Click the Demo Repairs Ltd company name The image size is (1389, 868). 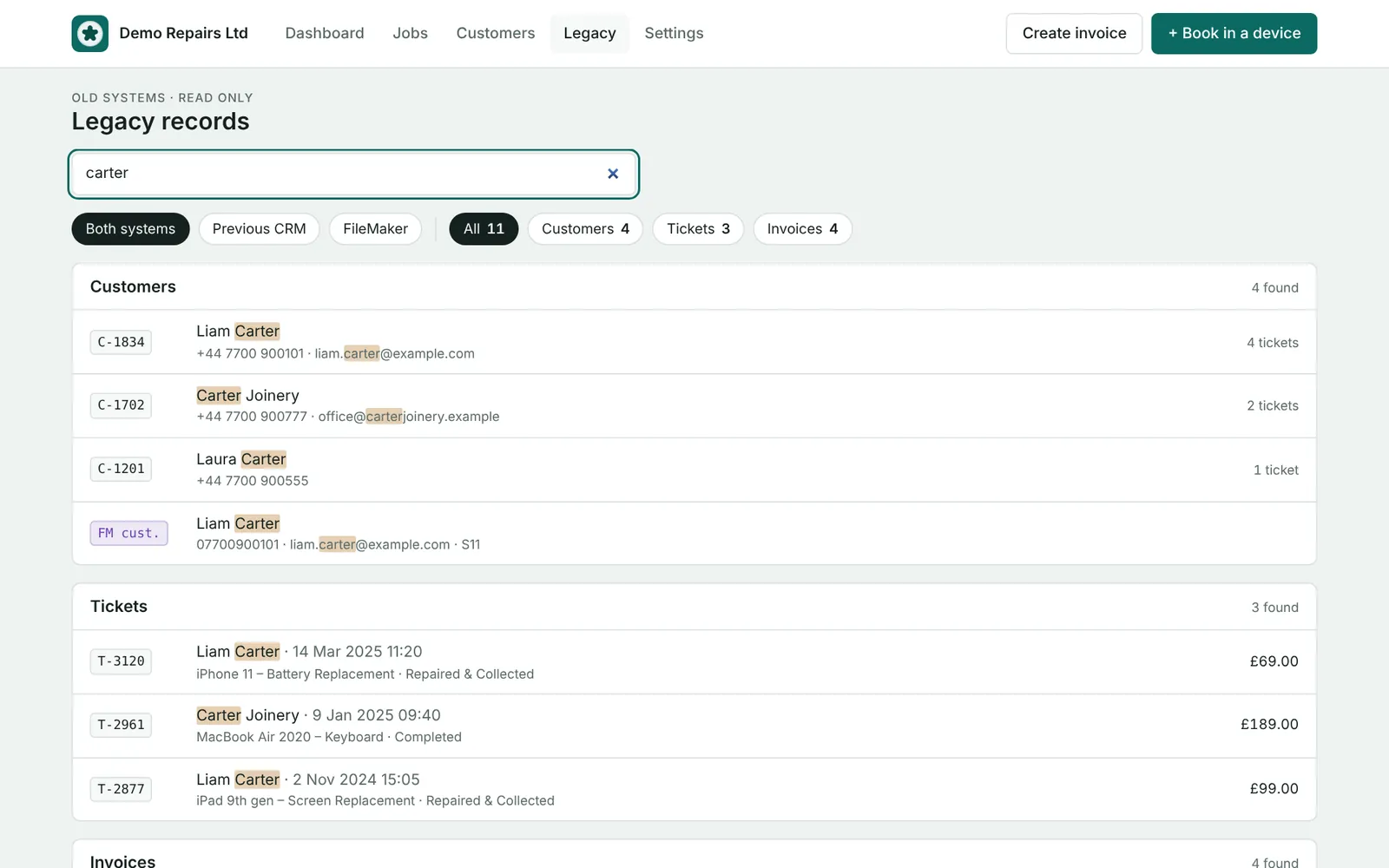183,33
